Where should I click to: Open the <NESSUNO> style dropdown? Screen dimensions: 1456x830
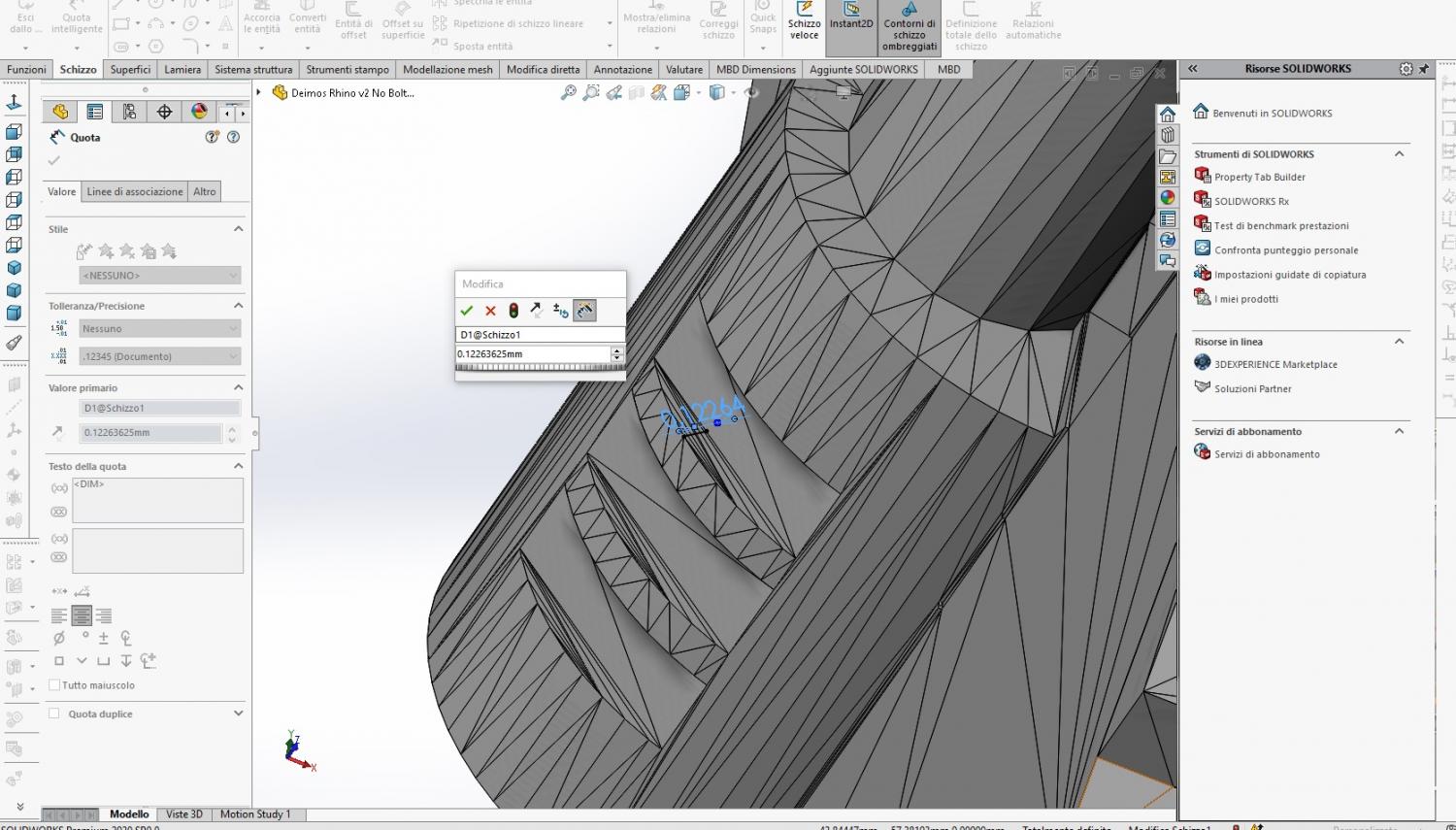click(160, 276)
